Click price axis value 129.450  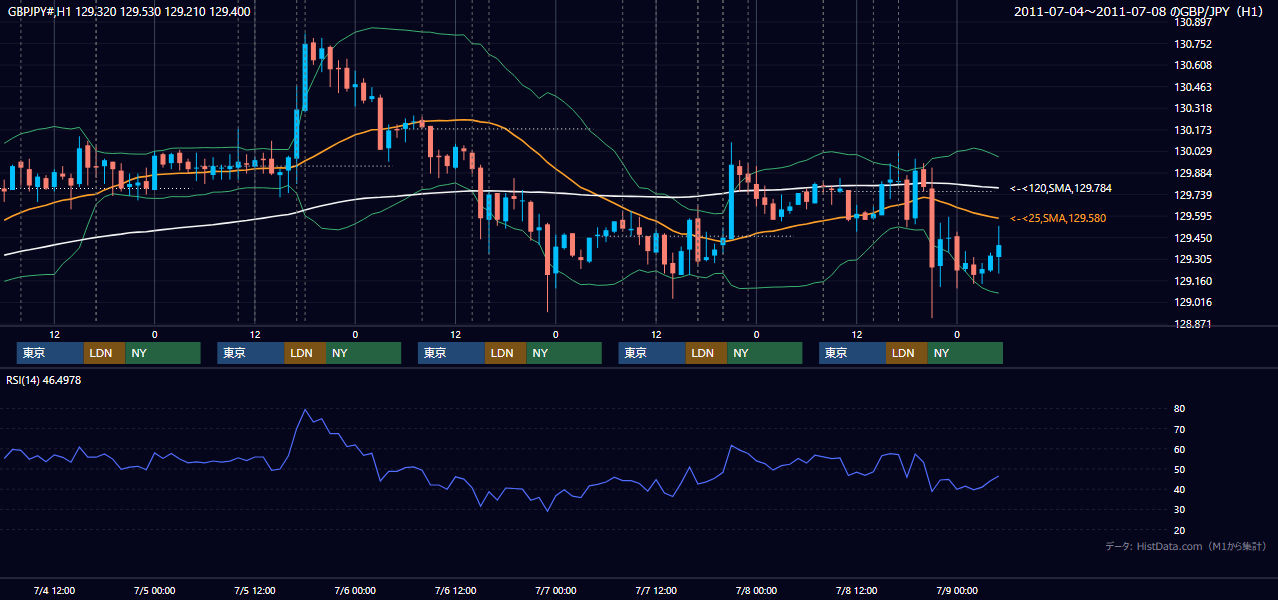1194,238
